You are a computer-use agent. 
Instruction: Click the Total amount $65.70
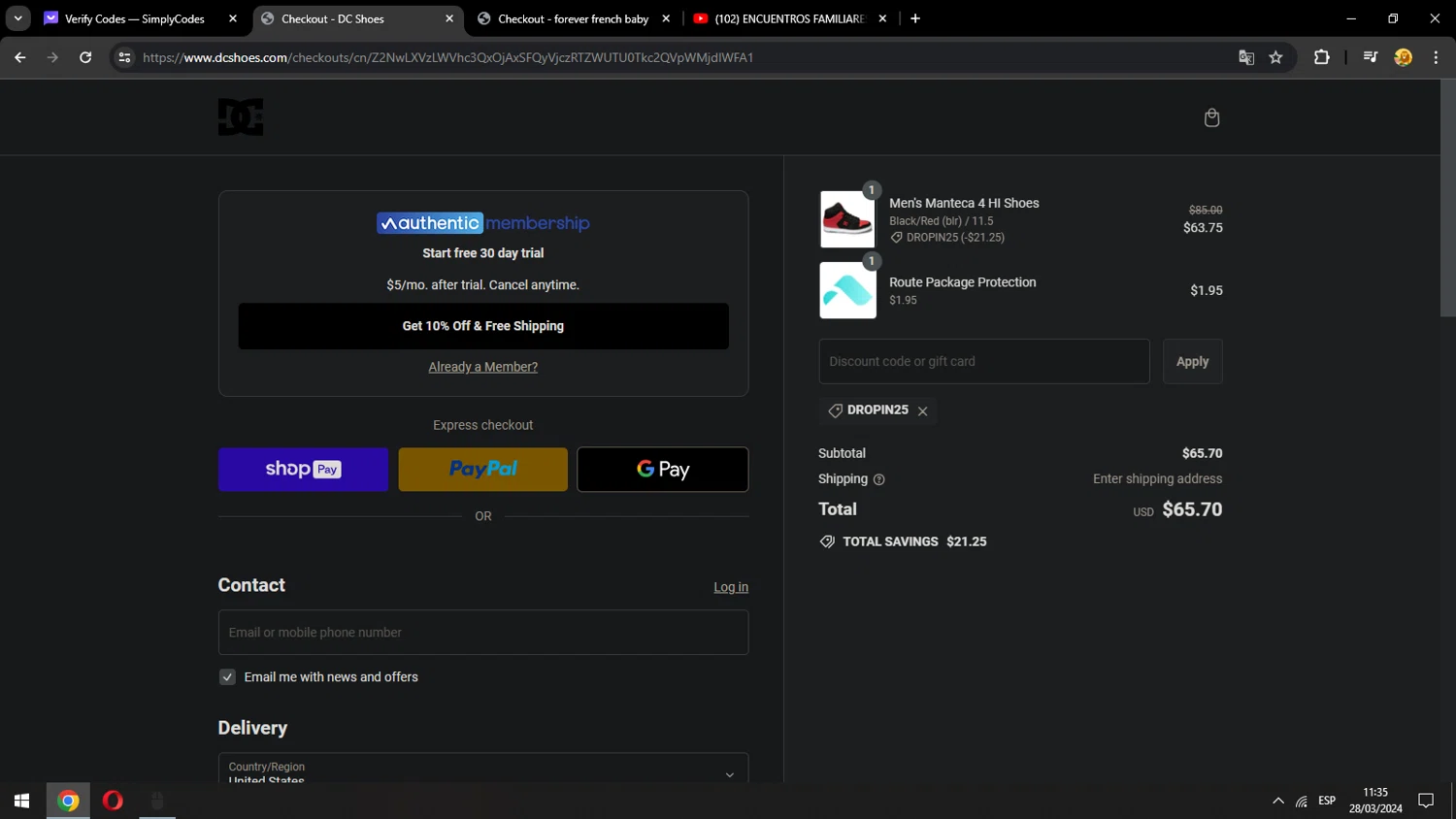pyautogui.click(x=1192, y=509)
